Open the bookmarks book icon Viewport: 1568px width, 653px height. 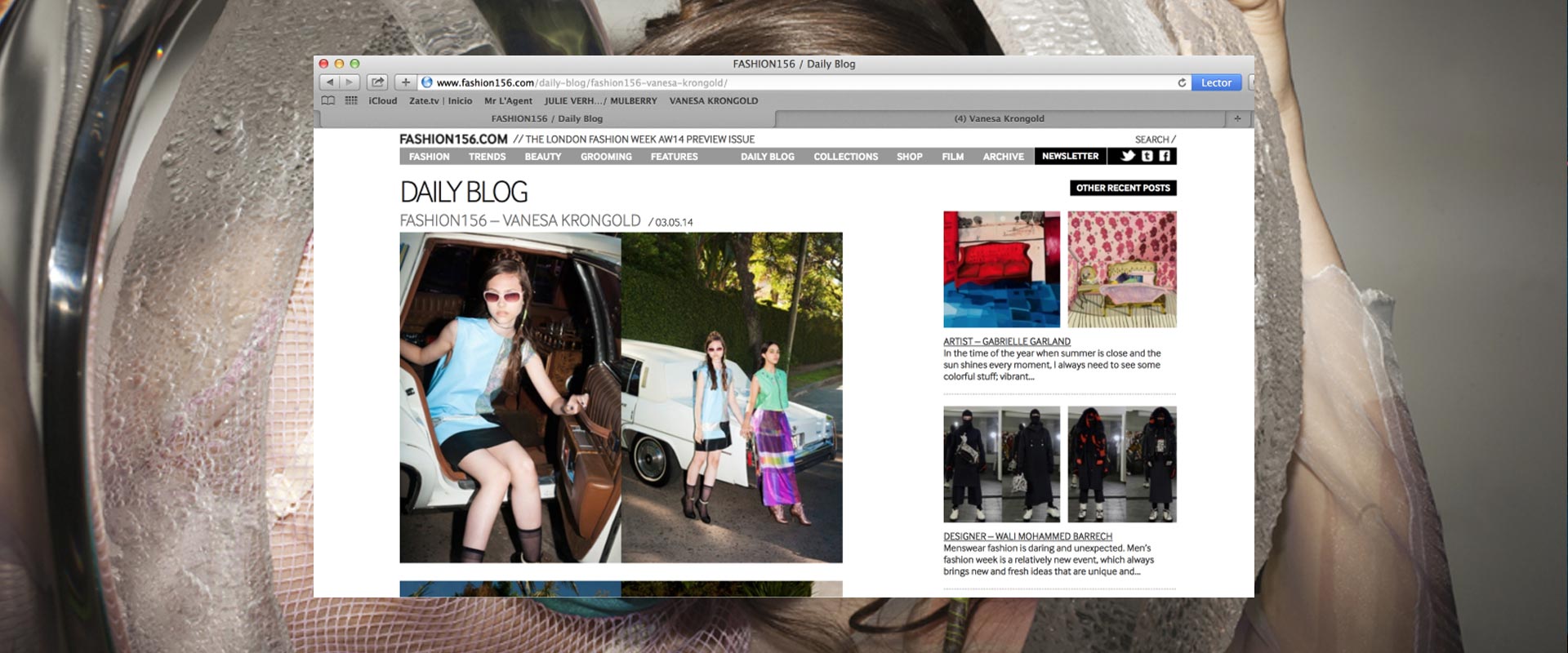(x=328, y=101)
